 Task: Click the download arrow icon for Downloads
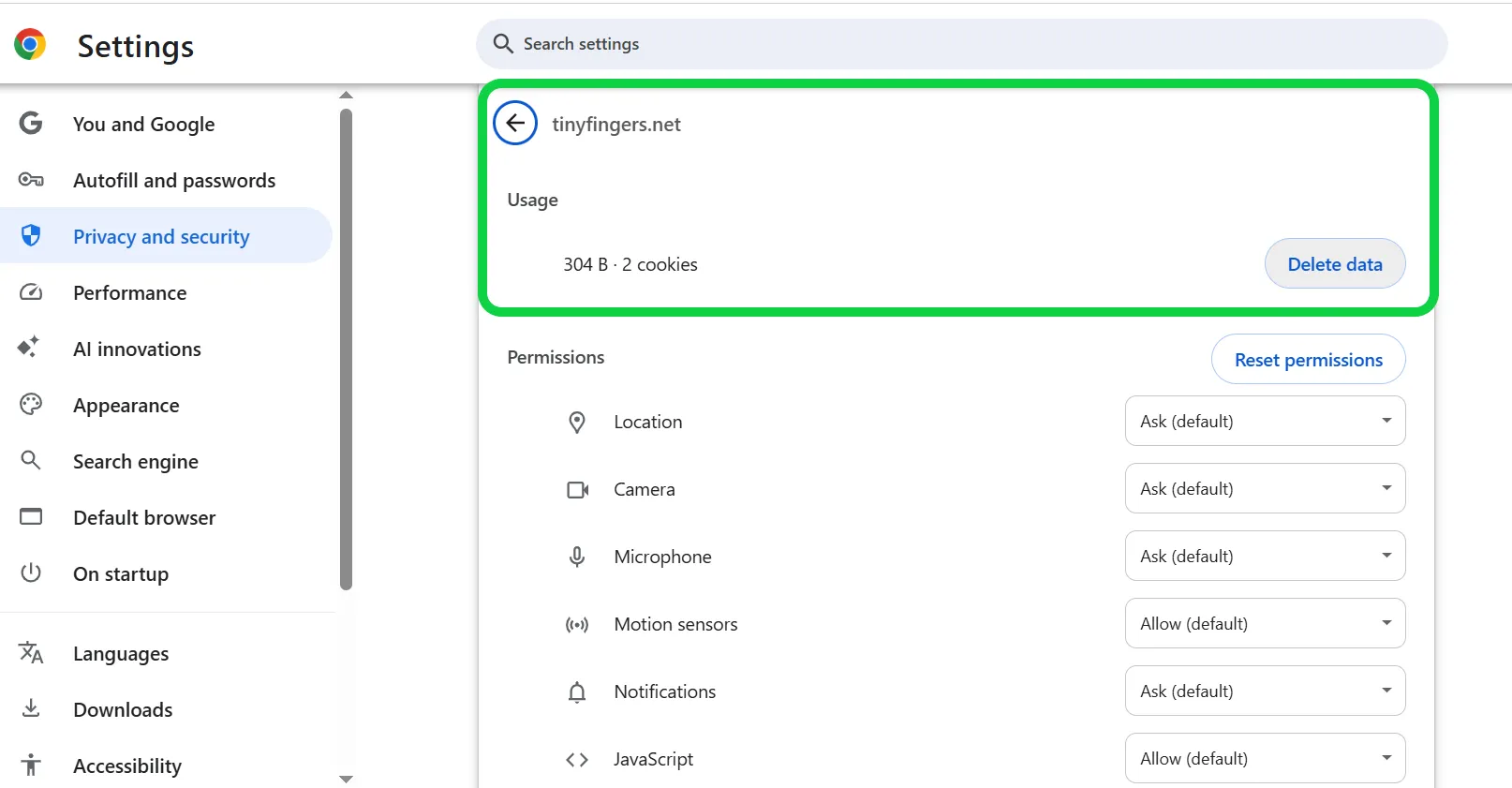pyautogui.click(x=31, y=707)
